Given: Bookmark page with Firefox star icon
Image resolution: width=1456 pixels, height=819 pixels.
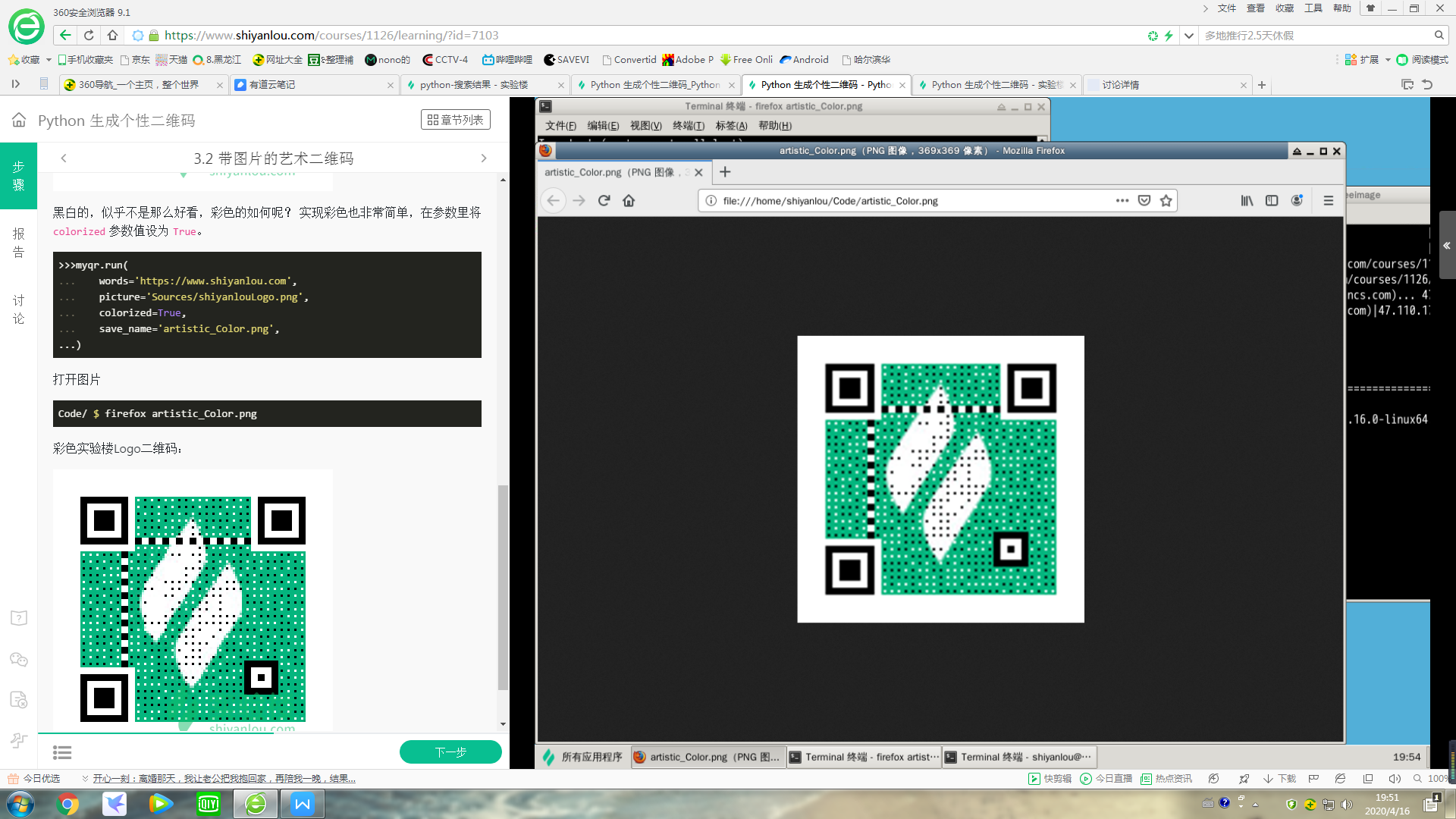Looking at the screenshot, I should pyautogui.click(x=1166, y=201).
